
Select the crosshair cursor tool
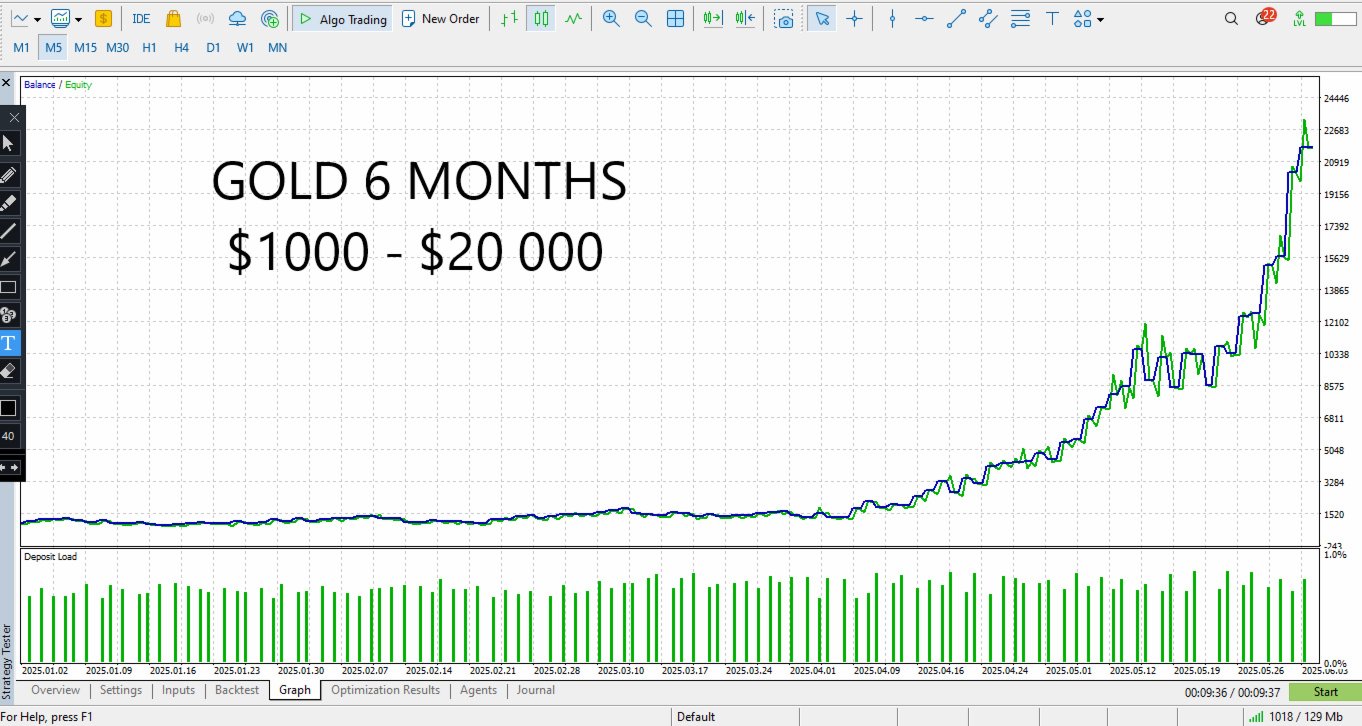tap(854, 18)
